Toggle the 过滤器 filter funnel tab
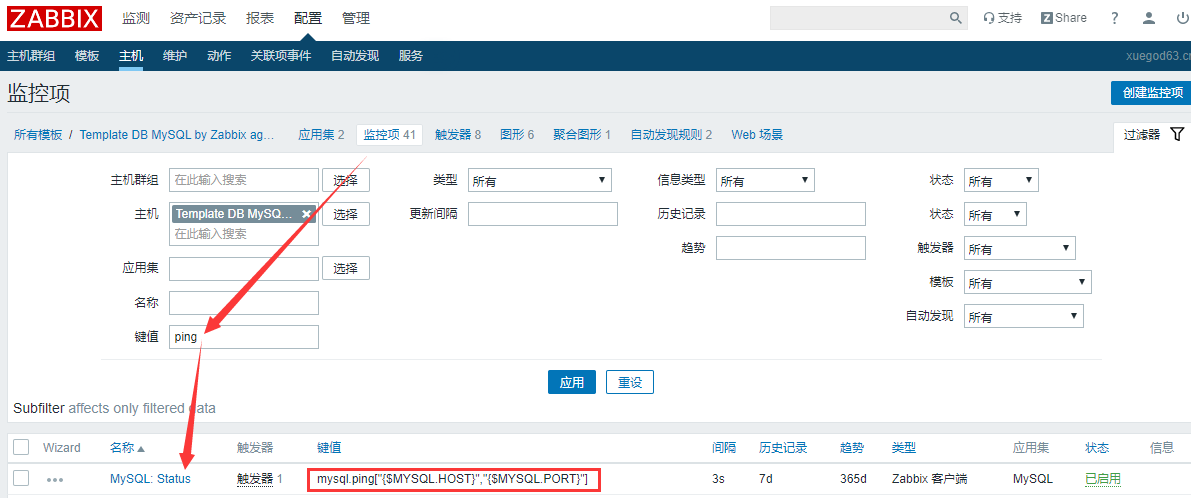Screen dimensions: 1191x498 (x=1153, y=134)
